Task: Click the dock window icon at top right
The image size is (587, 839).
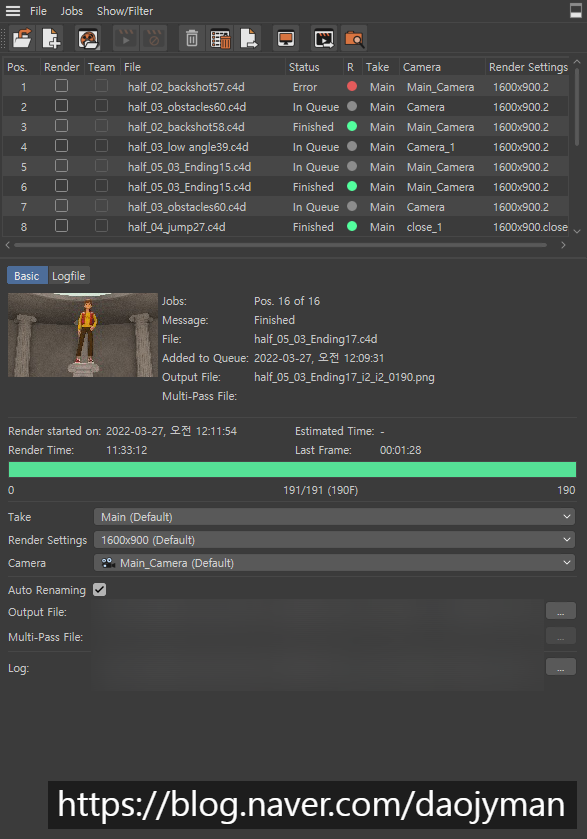Action: [576, 11]
